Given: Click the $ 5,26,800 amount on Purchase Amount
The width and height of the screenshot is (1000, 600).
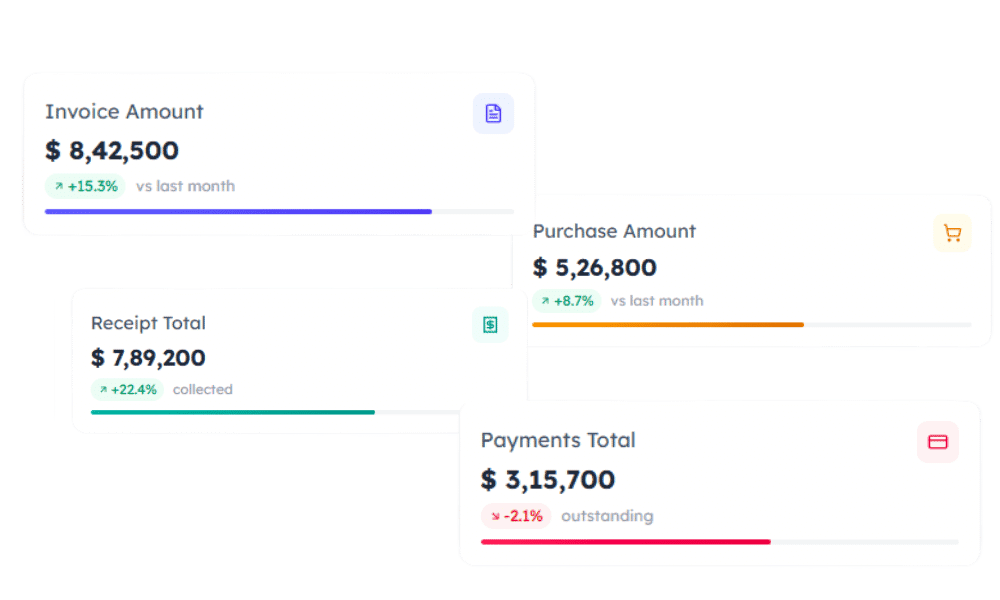Looking at the screenshot, I should click(x=596, y=268).
